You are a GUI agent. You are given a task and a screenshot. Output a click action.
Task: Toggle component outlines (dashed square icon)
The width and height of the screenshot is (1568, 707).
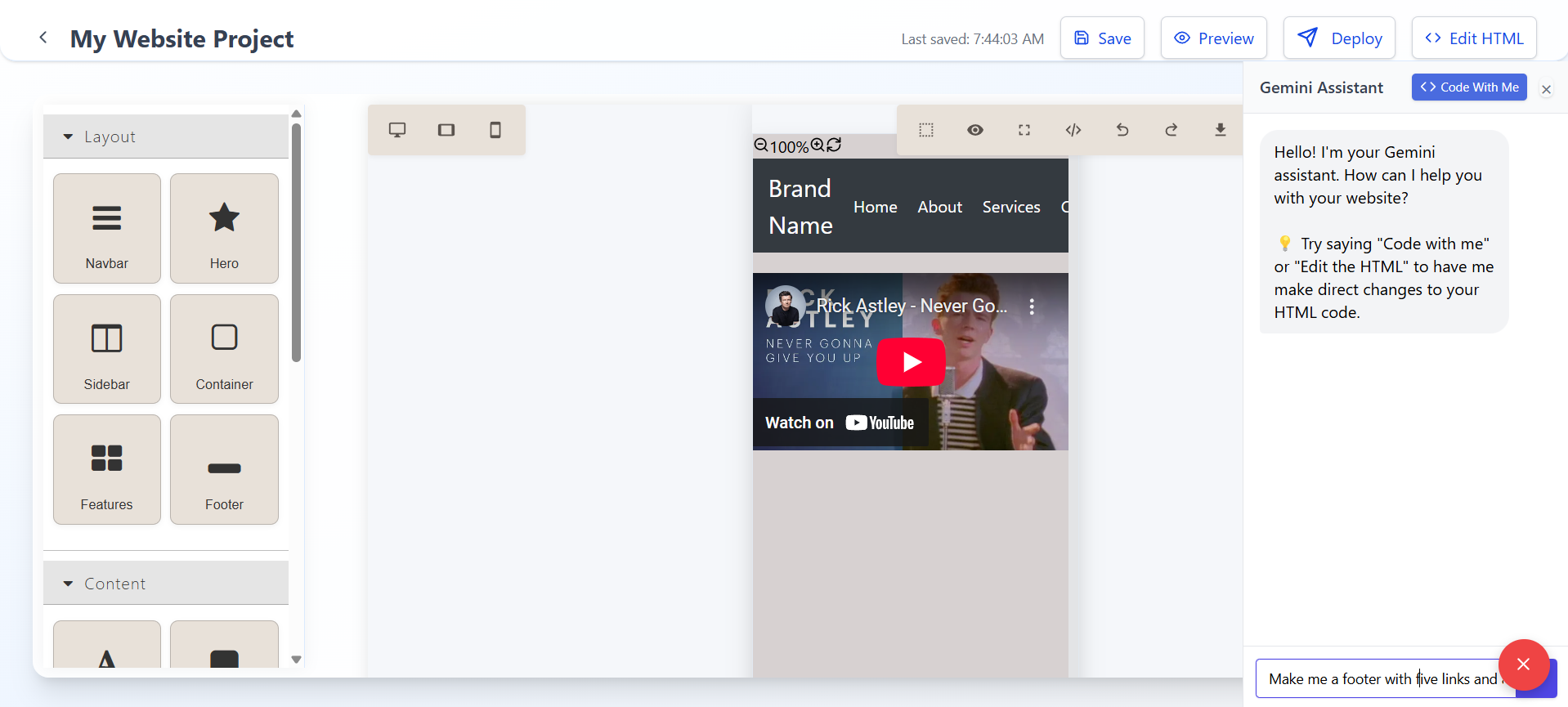[x=926, y=130]
